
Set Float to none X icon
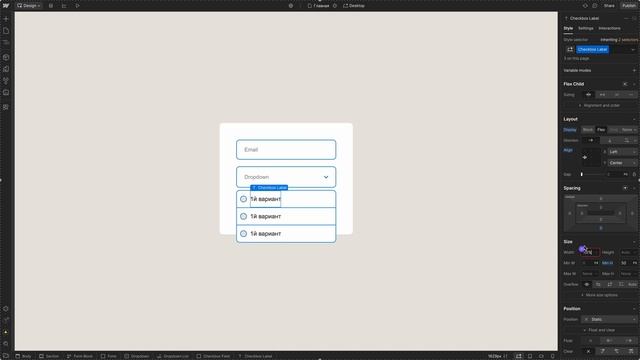click(x=590, y=340)
